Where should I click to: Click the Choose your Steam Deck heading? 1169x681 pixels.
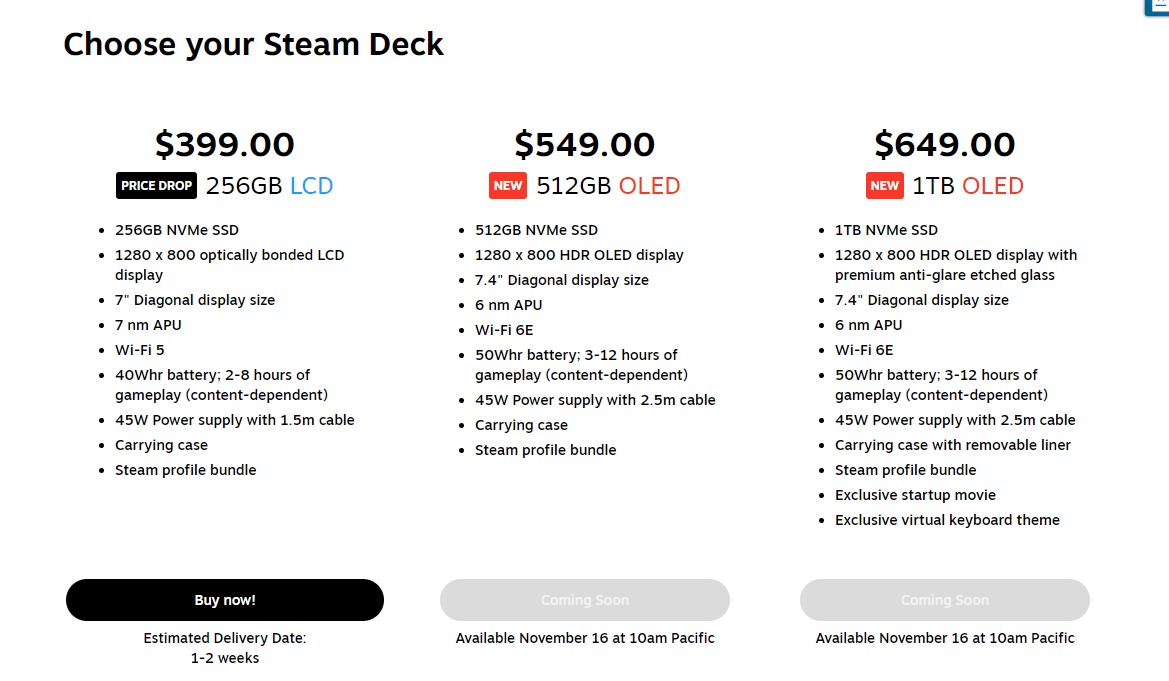[254, 44]
